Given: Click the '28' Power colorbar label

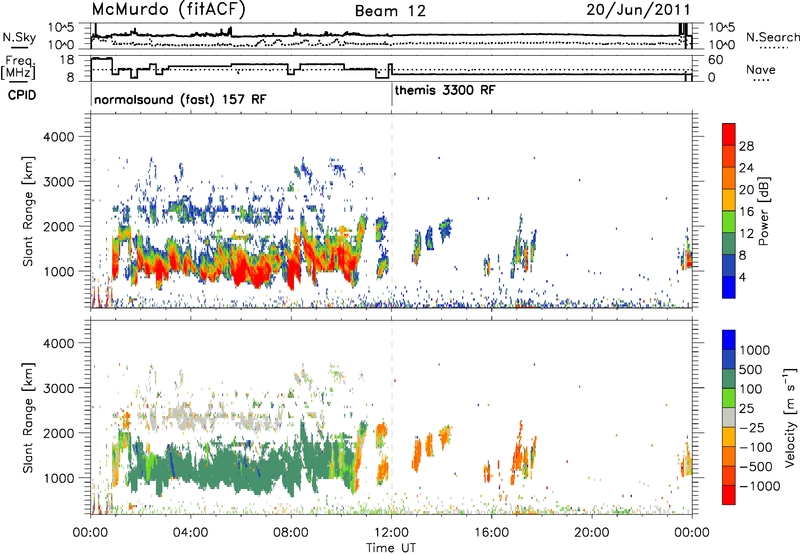Looking at the screenshot, I should coord(746,146).
